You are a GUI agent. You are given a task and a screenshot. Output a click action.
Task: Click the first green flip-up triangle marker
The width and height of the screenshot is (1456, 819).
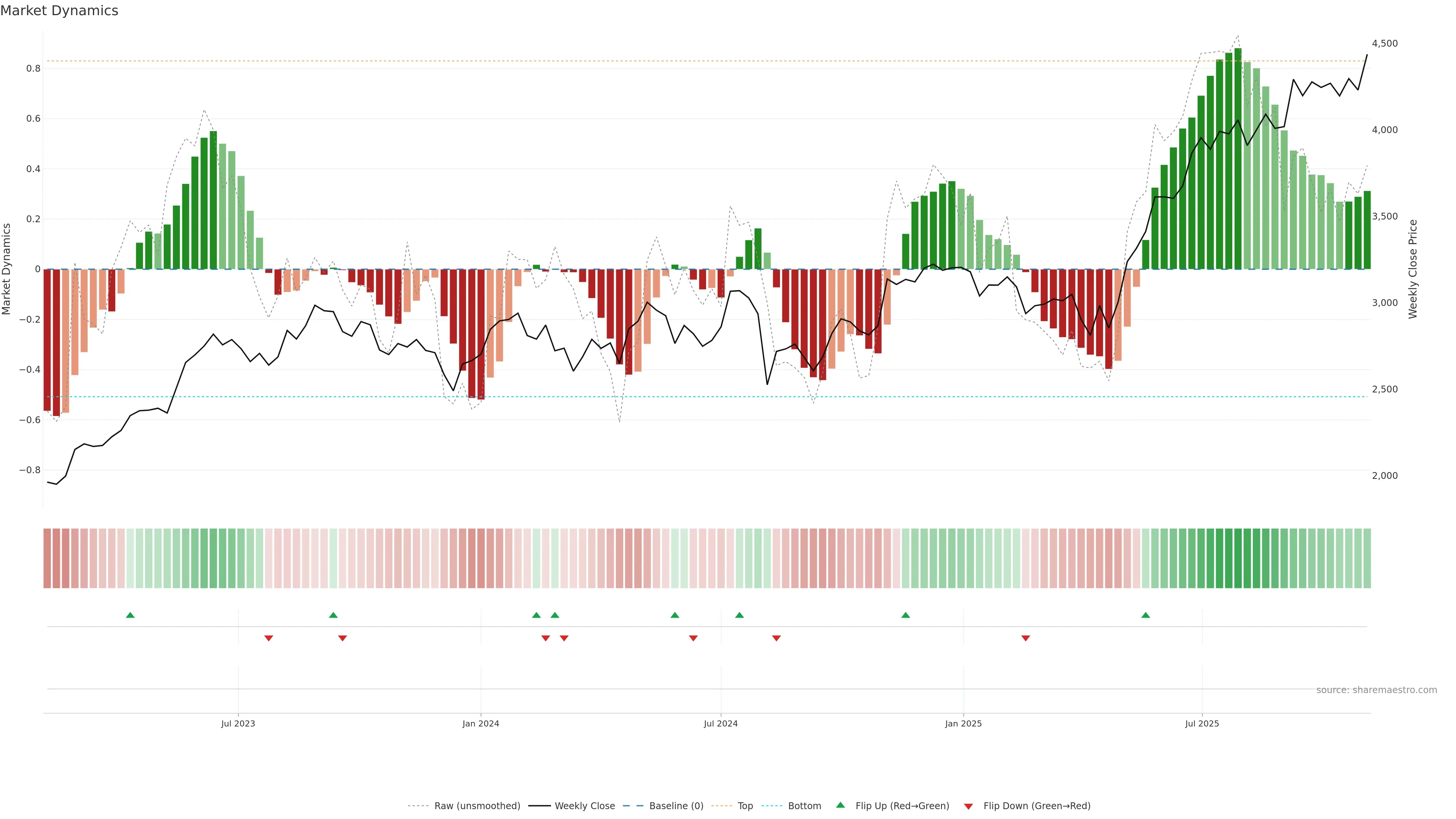pos(130,615)
